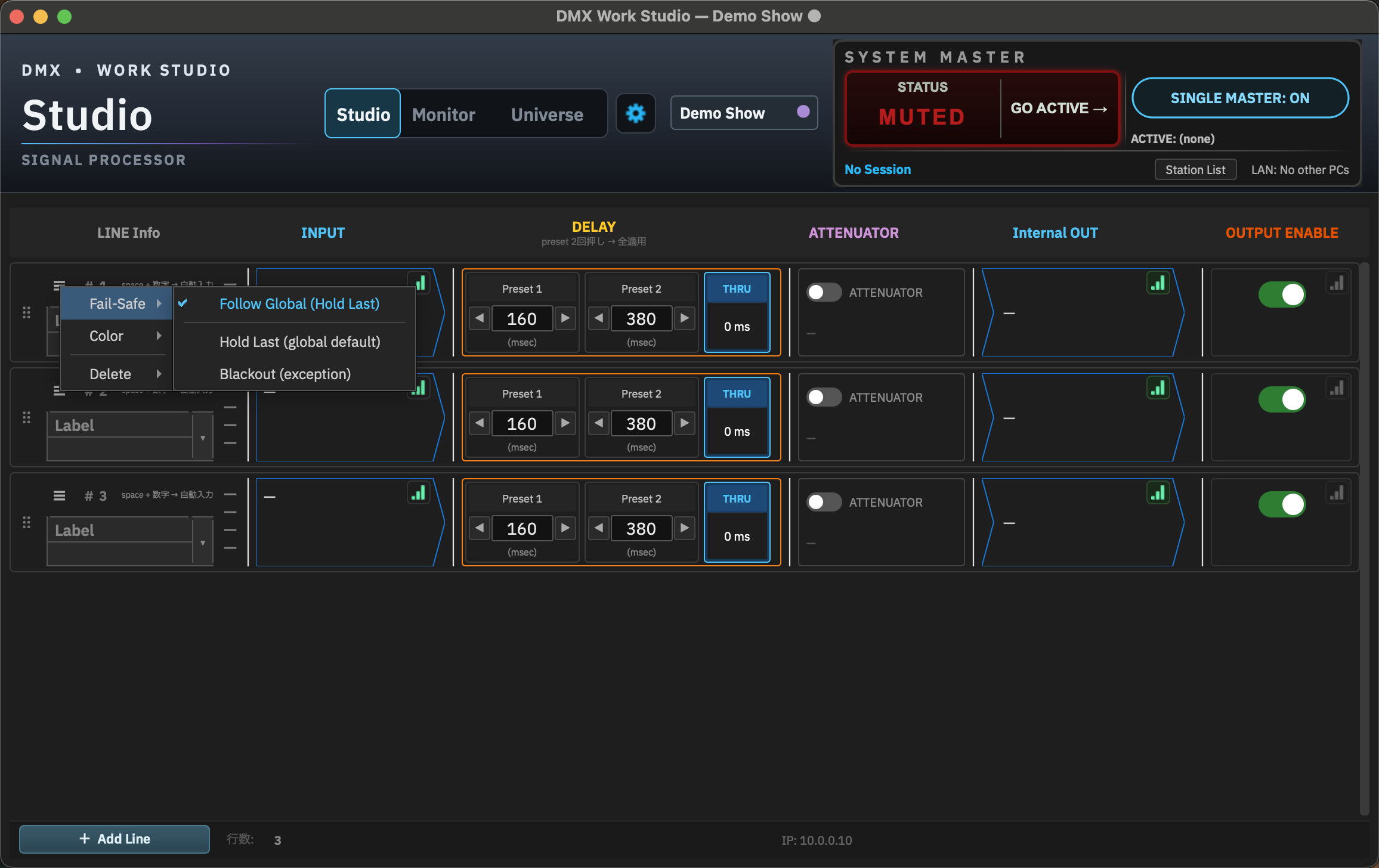Click signal icon in line 1 Internal OUT
The width and height of the screenshot is (1379, 868).
tap(1158, 283)
